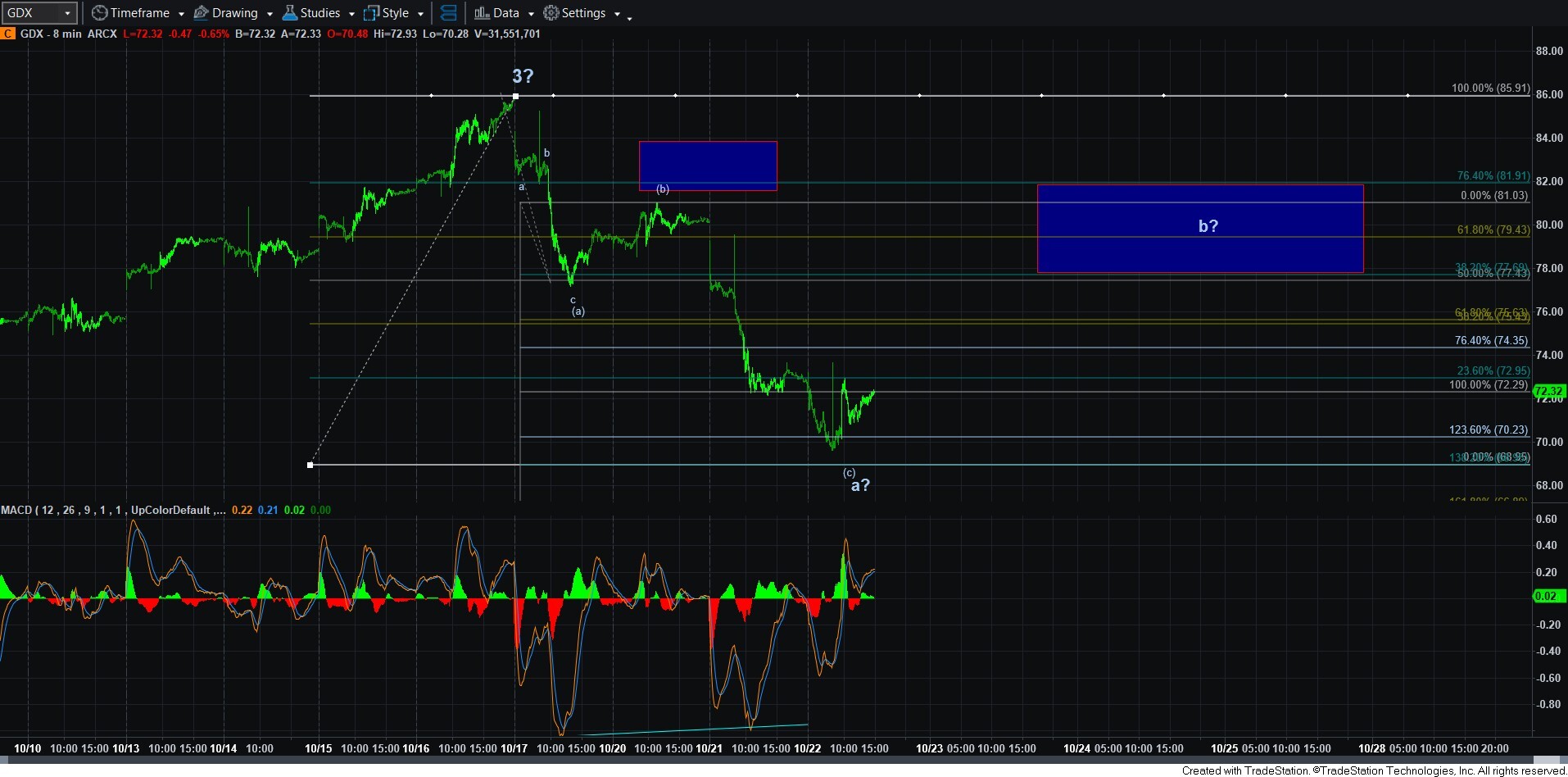Click the Studies flask icon

point(289,13)
